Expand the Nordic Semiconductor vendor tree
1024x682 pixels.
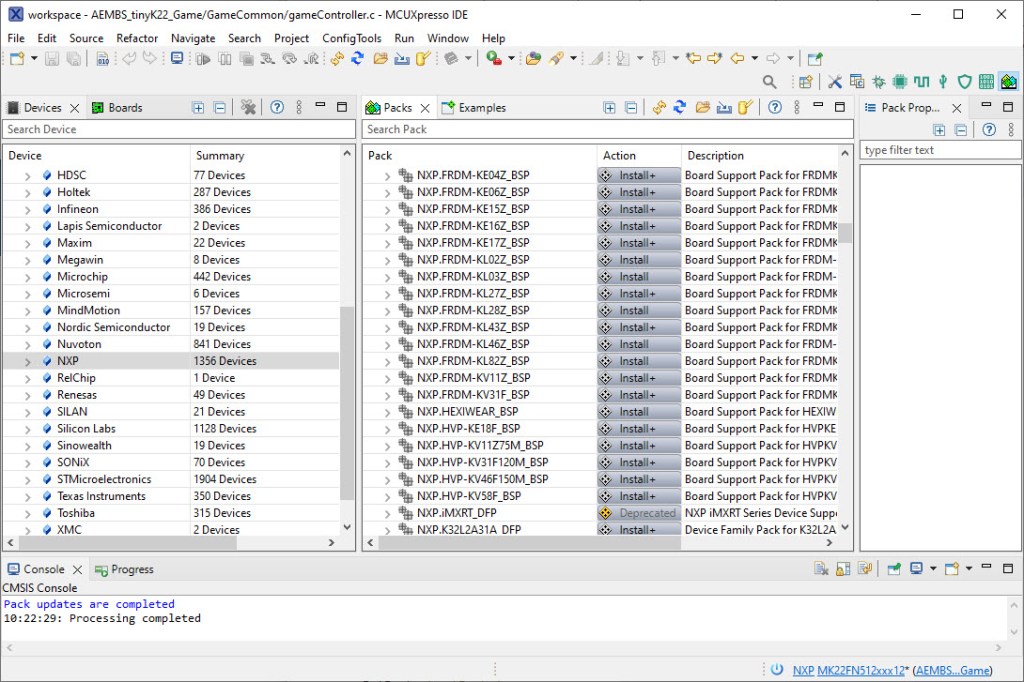(x=28, y=327)
